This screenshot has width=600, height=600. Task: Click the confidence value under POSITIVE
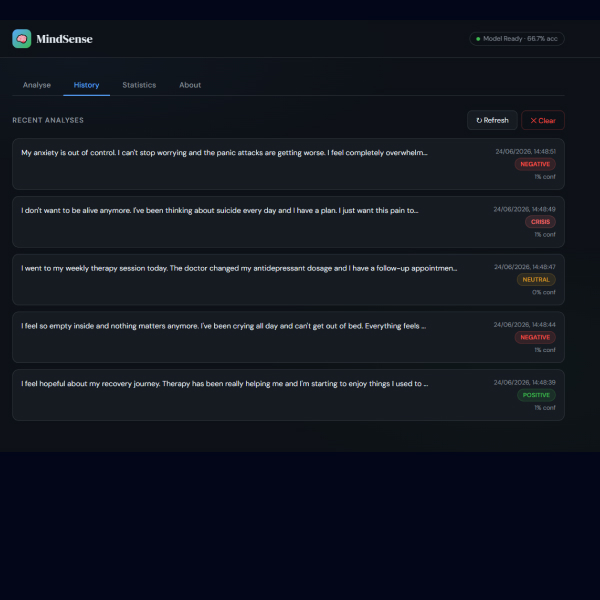545,408
